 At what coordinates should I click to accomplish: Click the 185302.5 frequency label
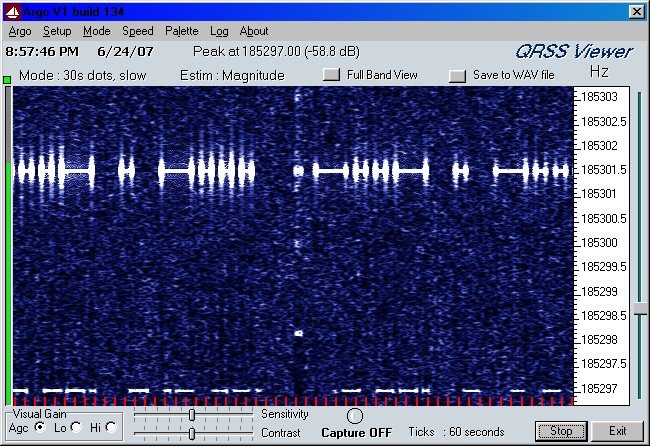click(x=604, y=122)
